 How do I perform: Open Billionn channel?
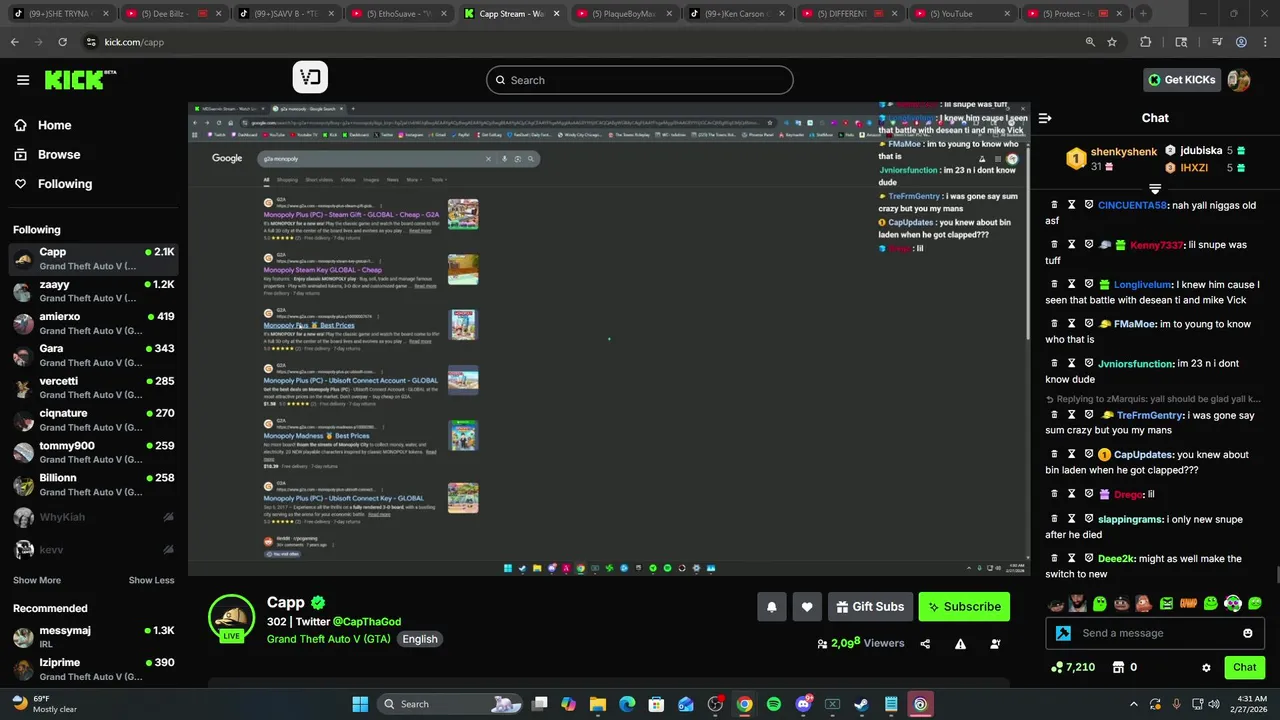click(94, 484)
